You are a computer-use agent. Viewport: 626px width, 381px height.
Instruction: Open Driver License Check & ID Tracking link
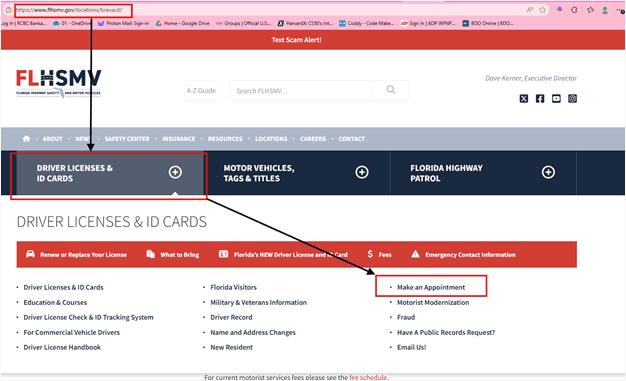(x=88, y=317)
